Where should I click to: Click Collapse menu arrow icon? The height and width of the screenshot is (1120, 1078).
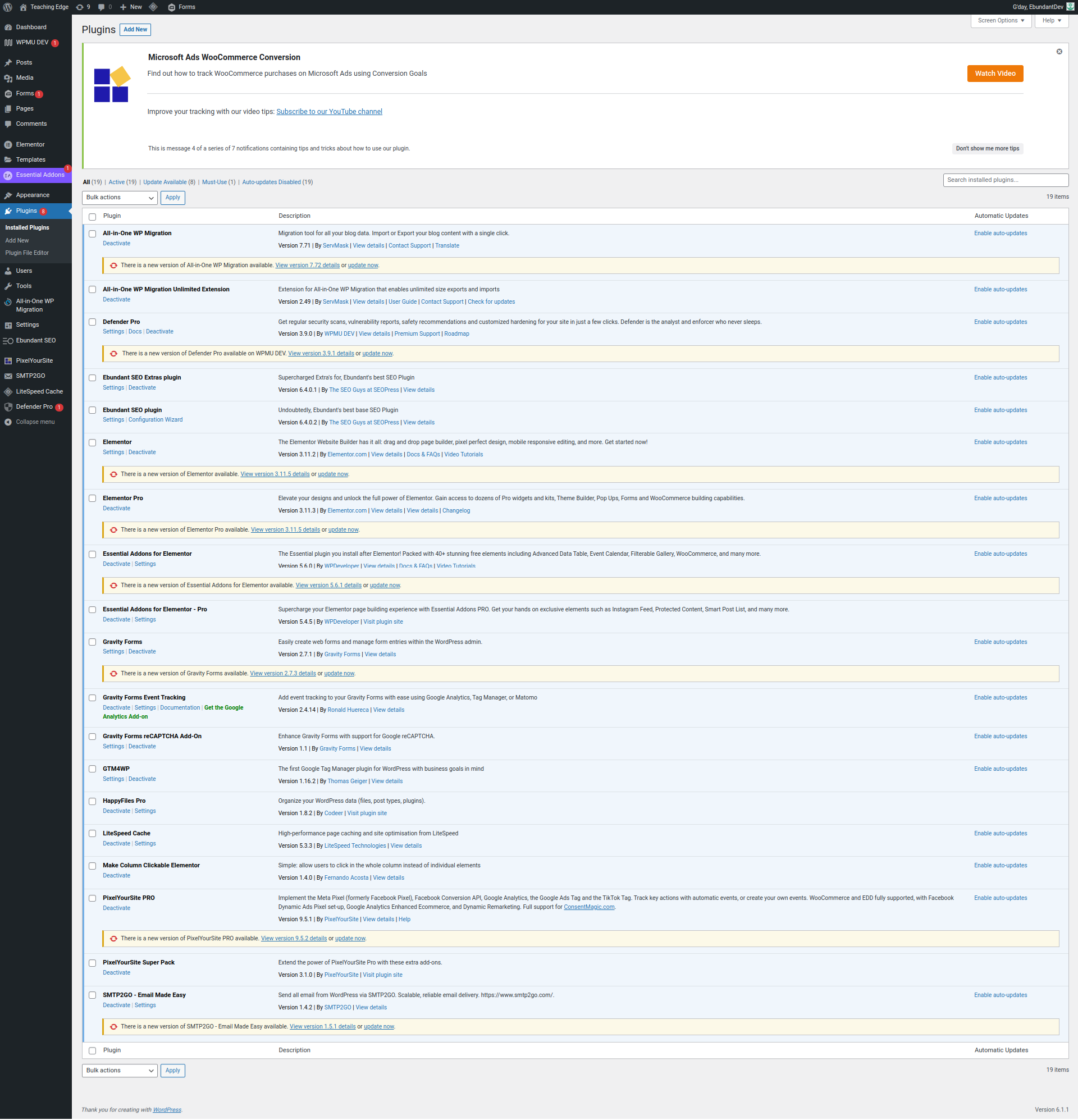8,422
